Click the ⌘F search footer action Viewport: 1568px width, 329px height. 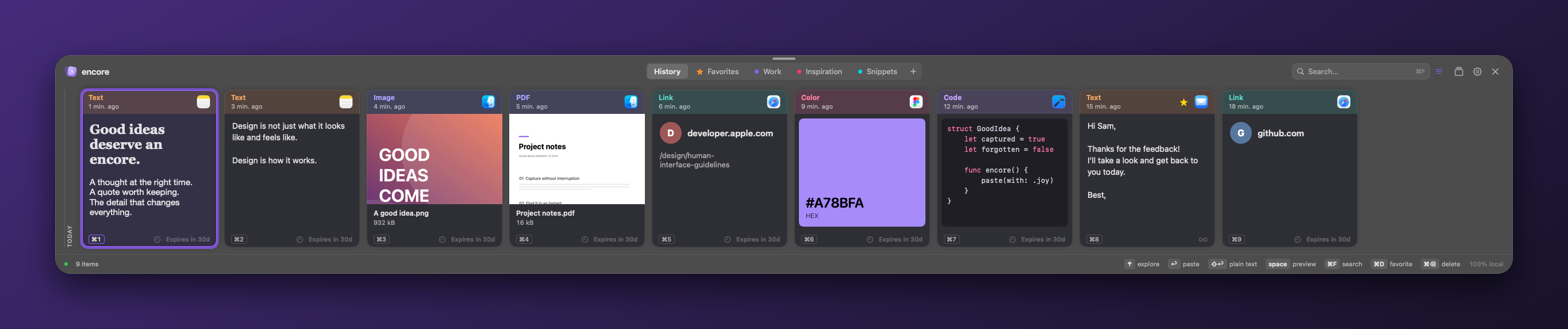1343,264
